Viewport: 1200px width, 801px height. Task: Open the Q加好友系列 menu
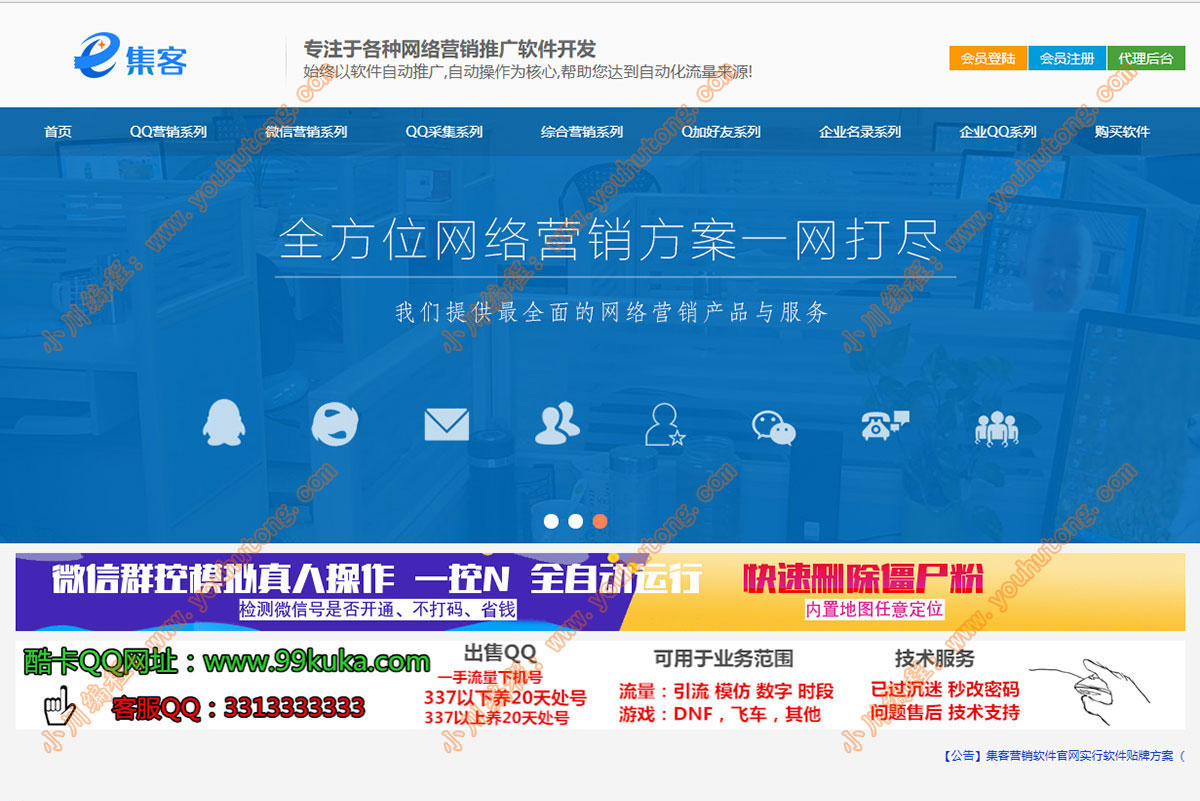click(x=721, y=132)
